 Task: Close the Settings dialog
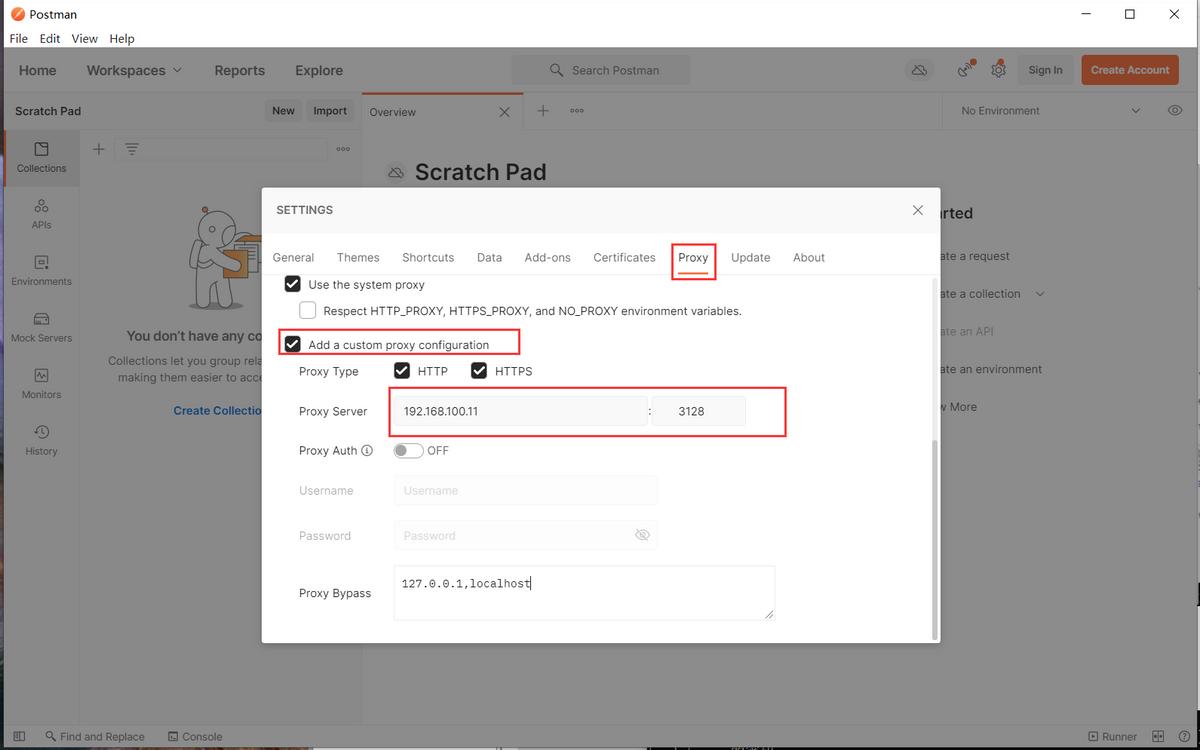click(x=918, y=210)
